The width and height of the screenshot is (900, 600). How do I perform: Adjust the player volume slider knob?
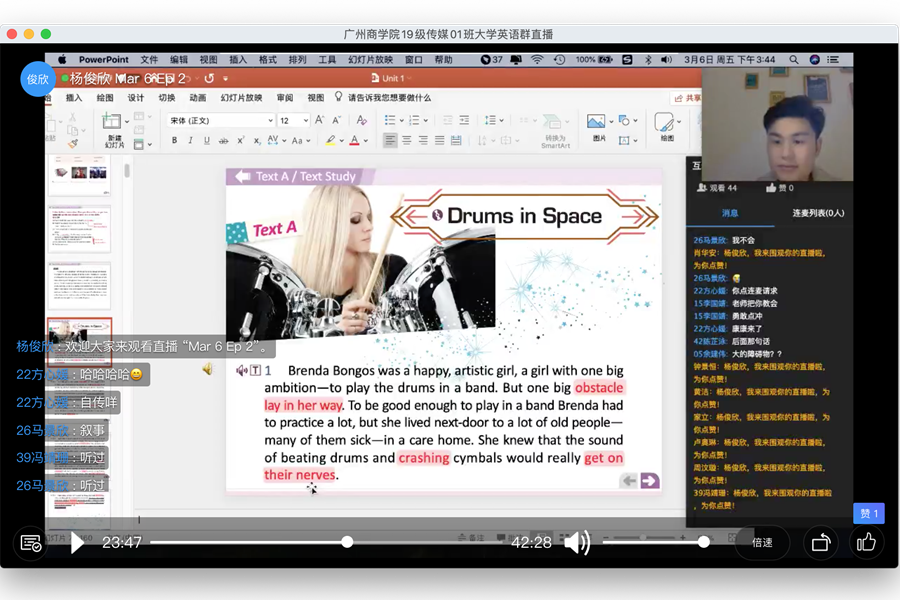tap(704, 542)
